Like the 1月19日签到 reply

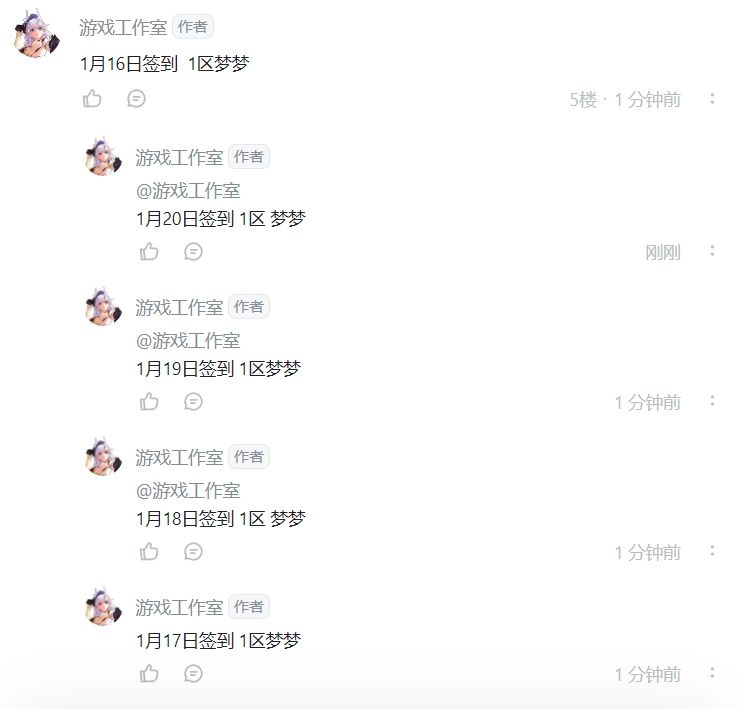click(149, 402)
